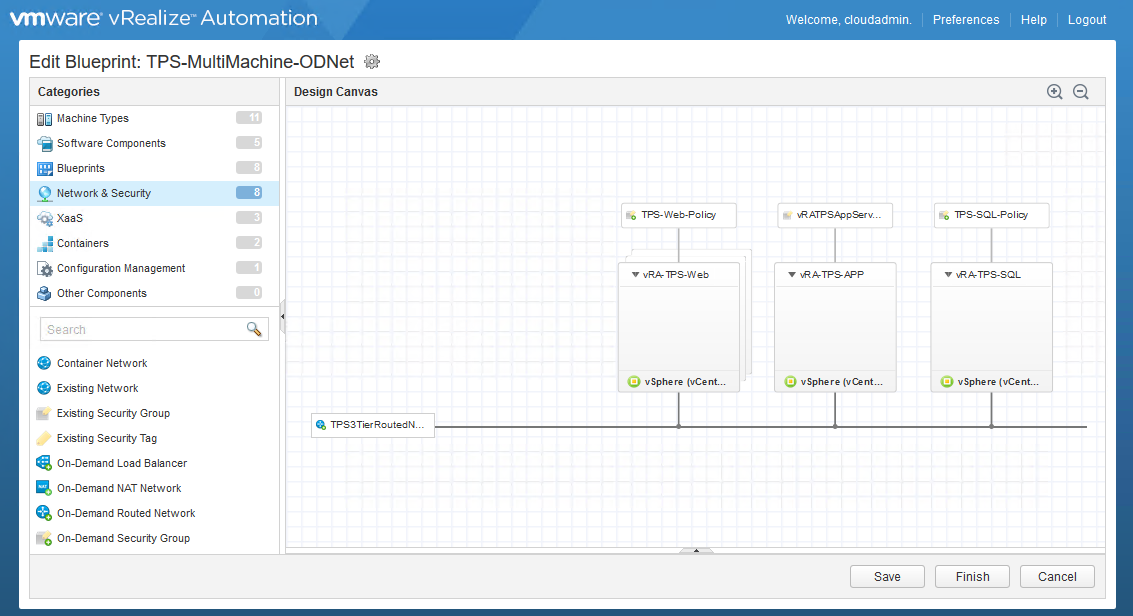Click the On-Demand Routed Network icon
The image size is (1133, 616).
point(47,513)
